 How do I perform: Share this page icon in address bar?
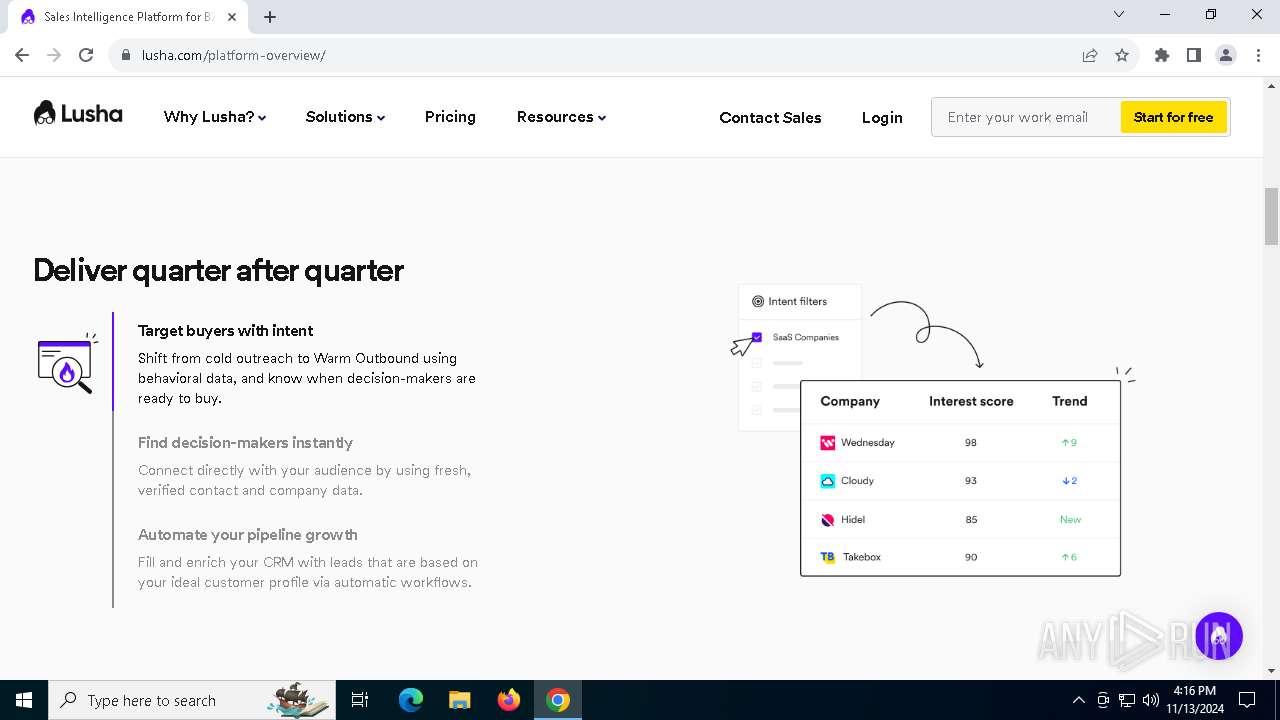click(1090, 55)
